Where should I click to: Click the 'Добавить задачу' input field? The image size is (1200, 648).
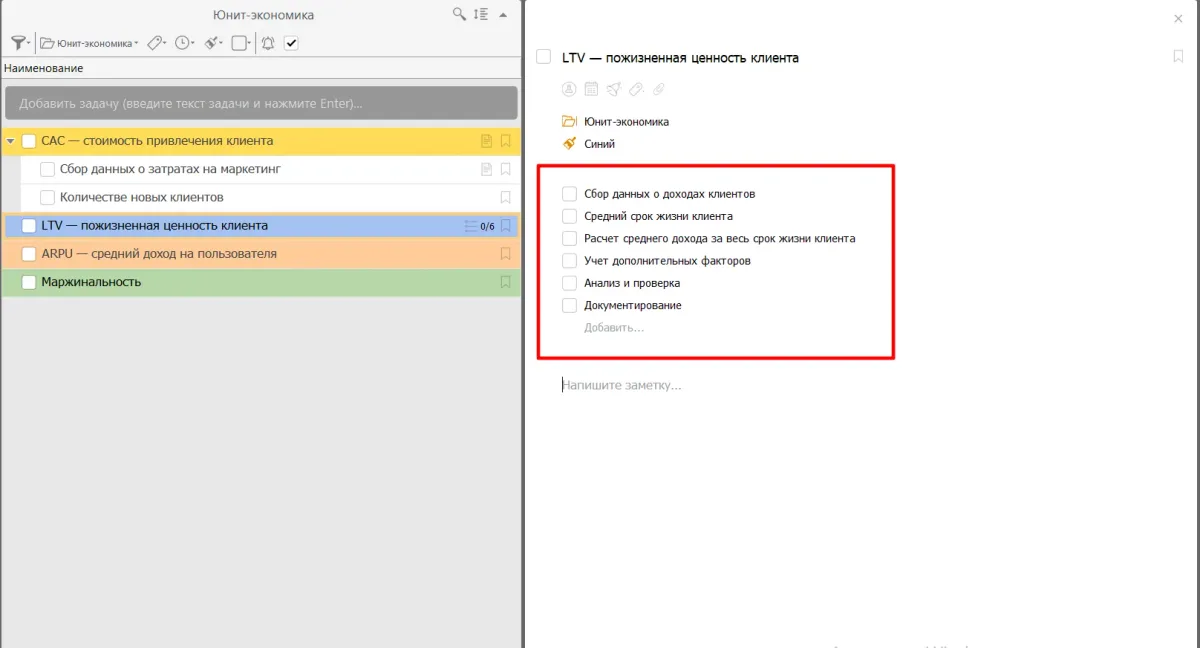260,103
